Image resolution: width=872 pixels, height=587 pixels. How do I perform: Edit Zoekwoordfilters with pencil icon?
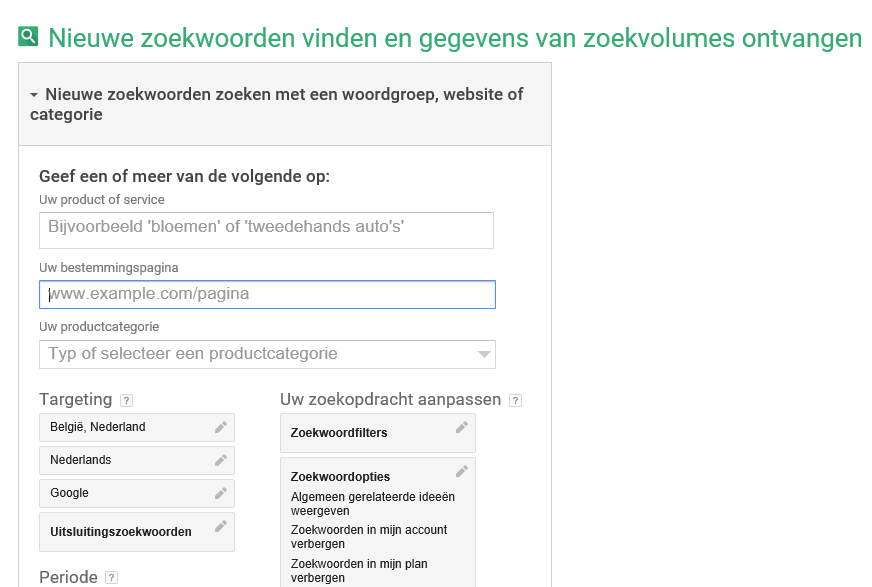(x=462, y=427)
